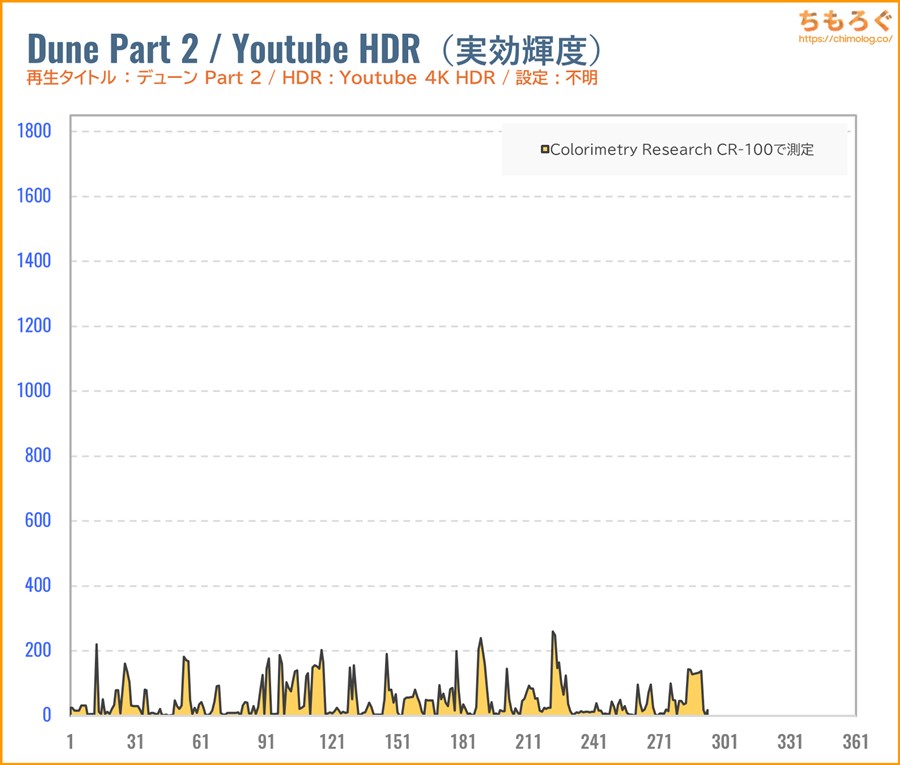
Task: Click the y-axis label 1200
Action: [34, 325]
